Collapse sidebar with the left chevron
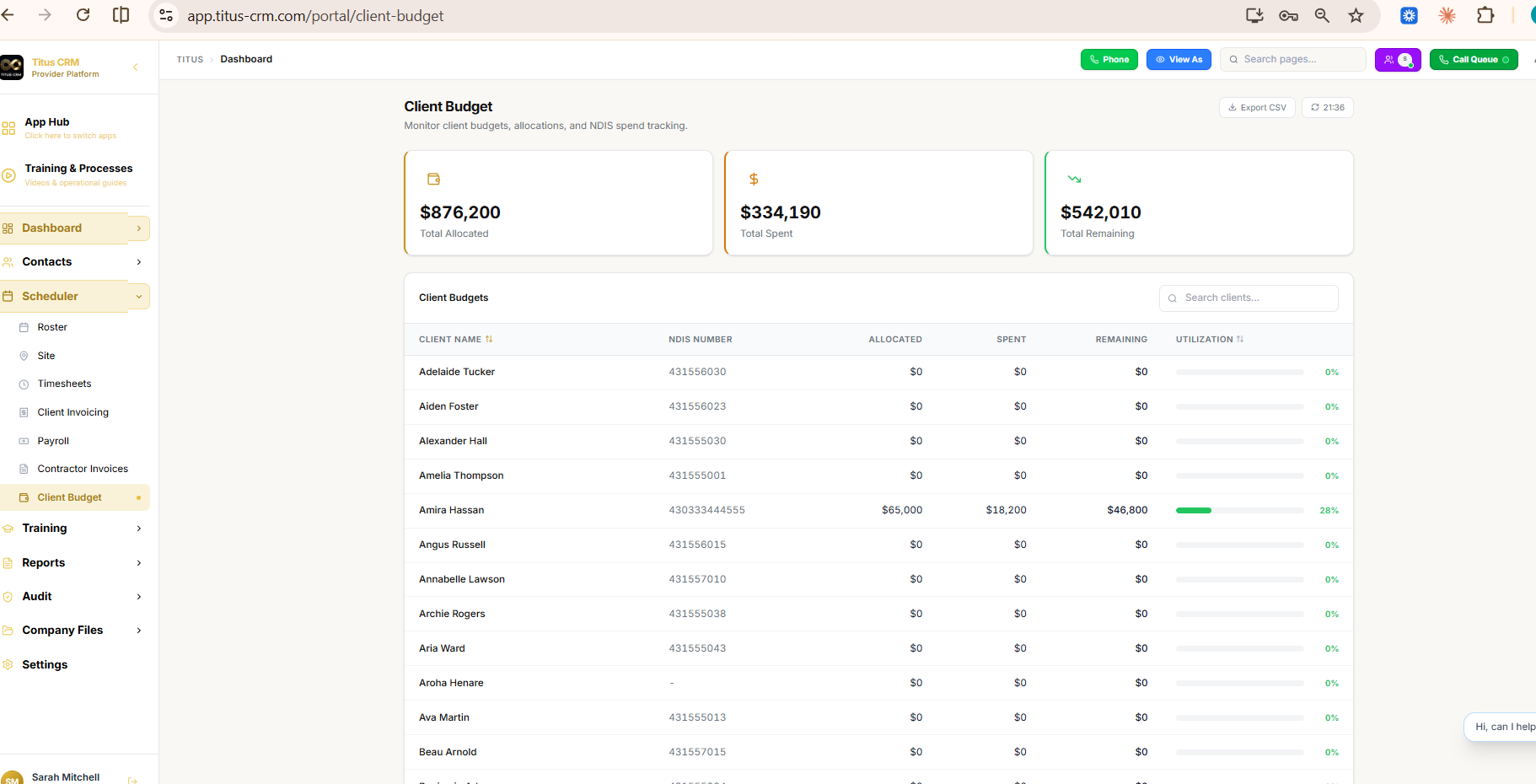 click(x=136, y=67)
